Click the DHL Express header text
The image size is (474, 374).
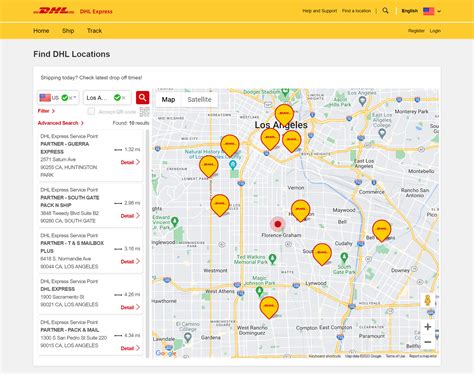(x=96, y=12)
